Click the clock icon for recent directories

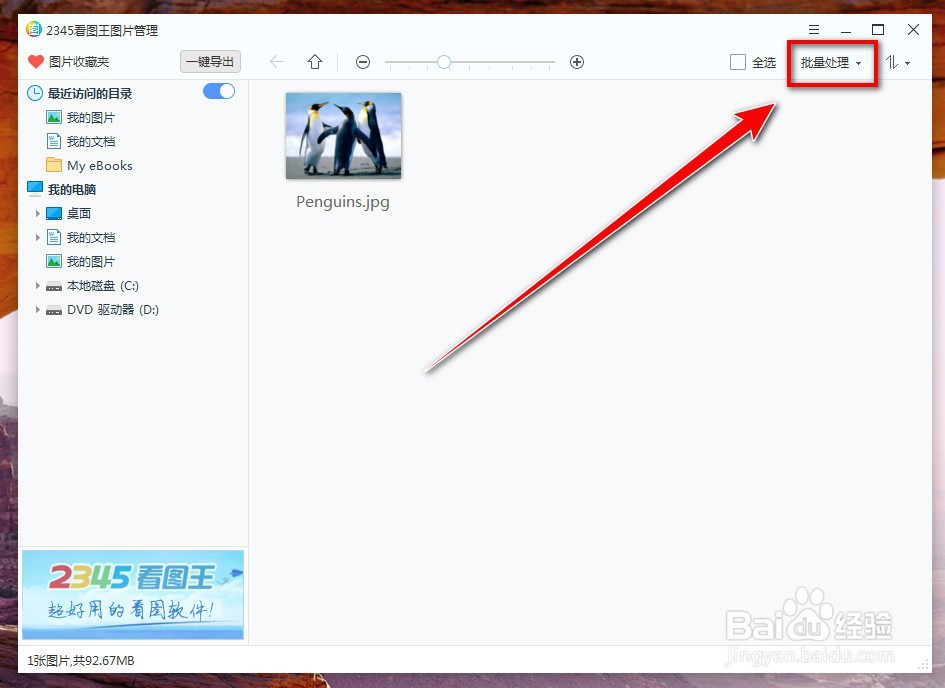click(x=35, y=93)
